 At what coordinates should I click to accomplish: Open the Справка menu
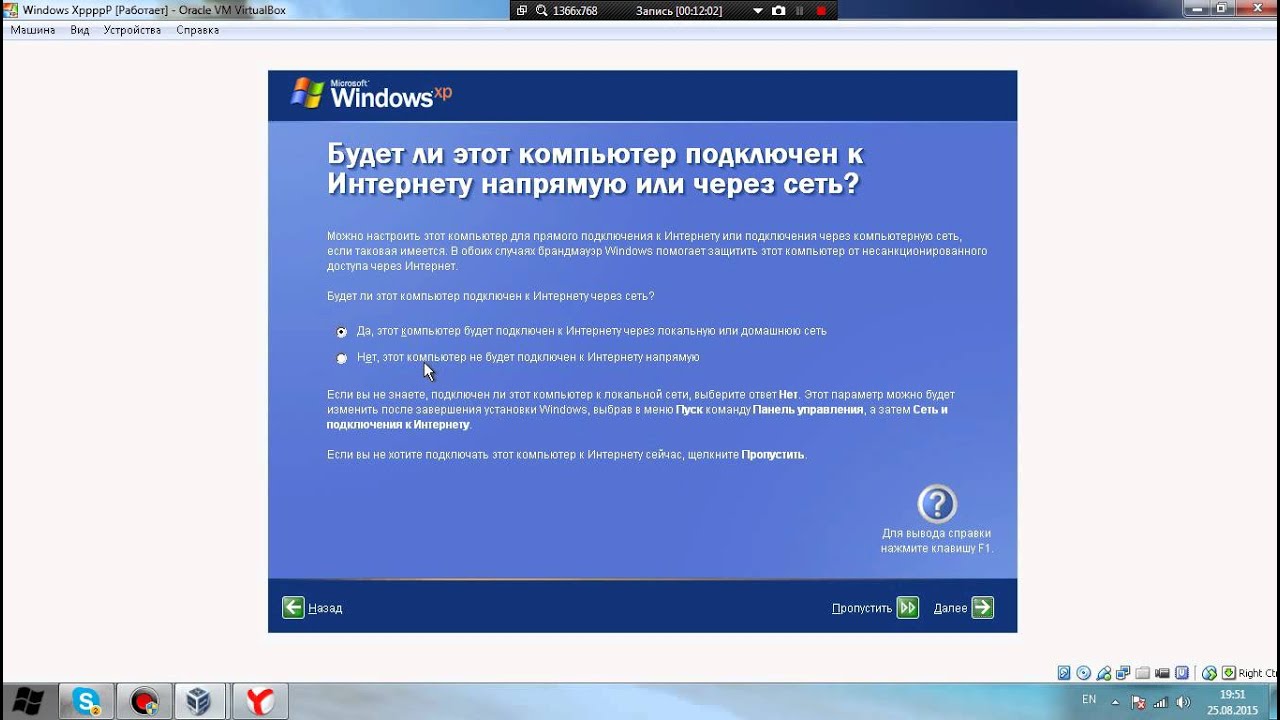(x=197, y=30)
